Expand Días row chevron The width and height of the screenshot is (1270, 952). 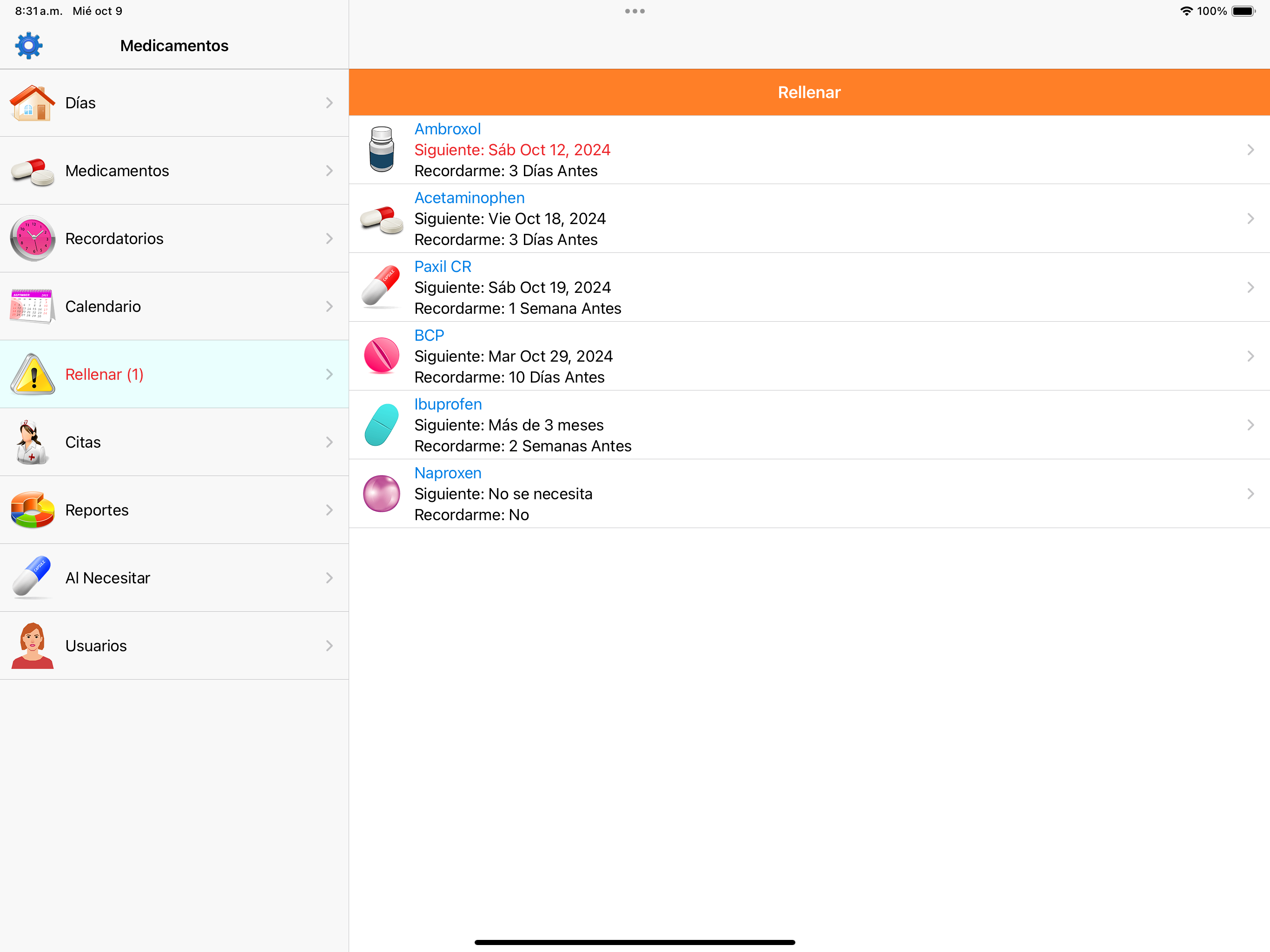pos(330,103)
